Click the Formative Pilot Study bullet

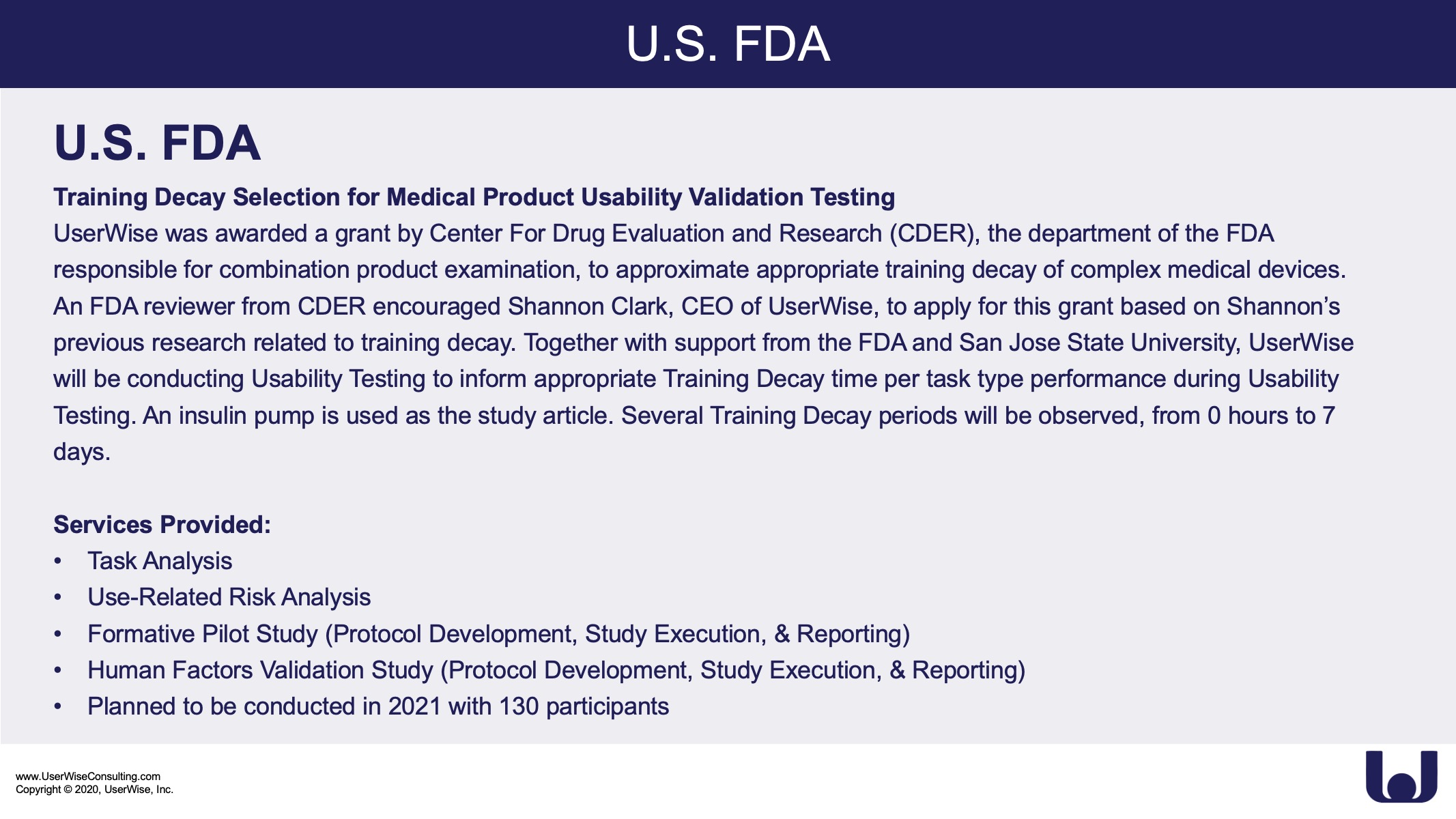tap(498, 634)
